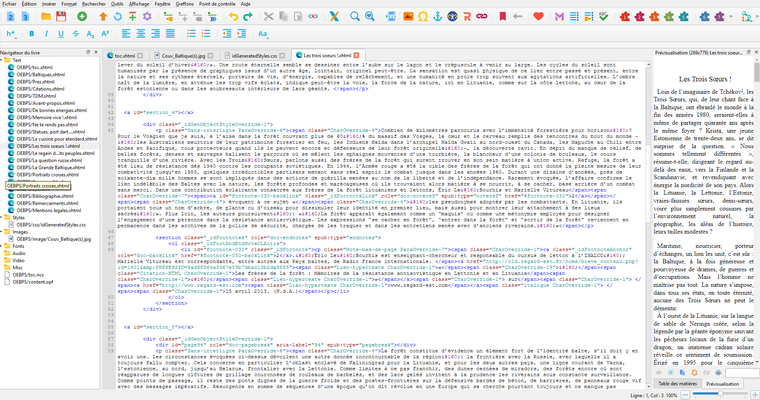Screen dimensions: 760x400
Task: Open OEBPS/Bibliographie.xhtml in the book browser
Action: click(x=41, y=197)
